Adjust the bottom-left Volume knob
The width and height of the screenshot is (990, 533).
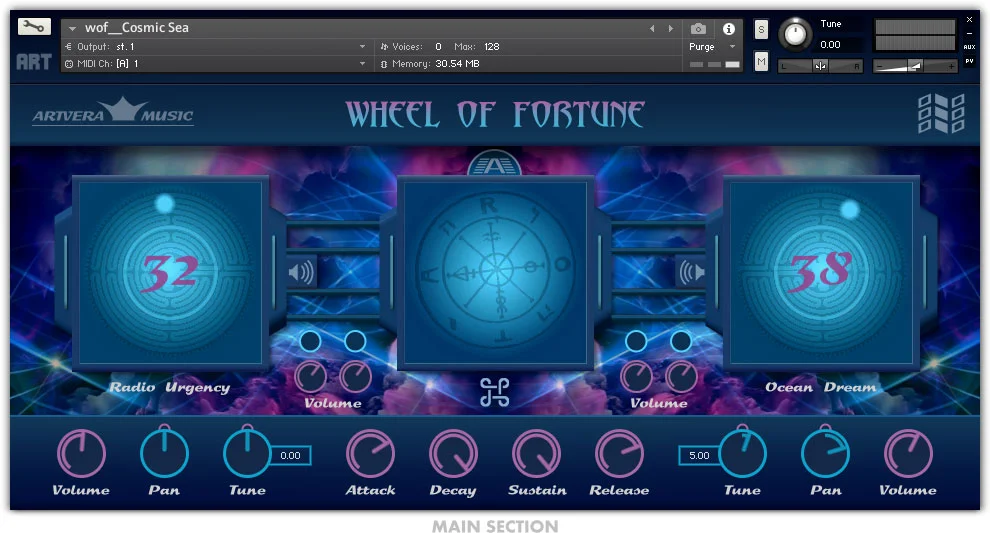click(x=81, y=453)
